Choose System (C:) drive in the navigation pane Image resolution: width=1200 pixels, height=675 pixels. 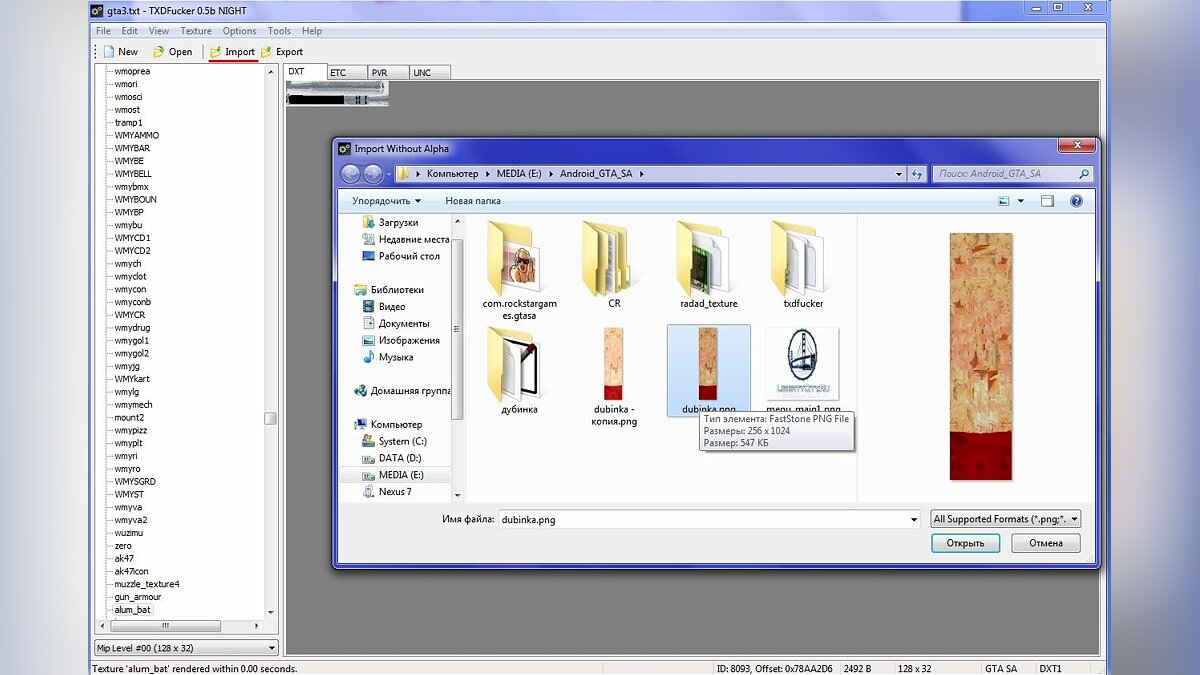402,441
